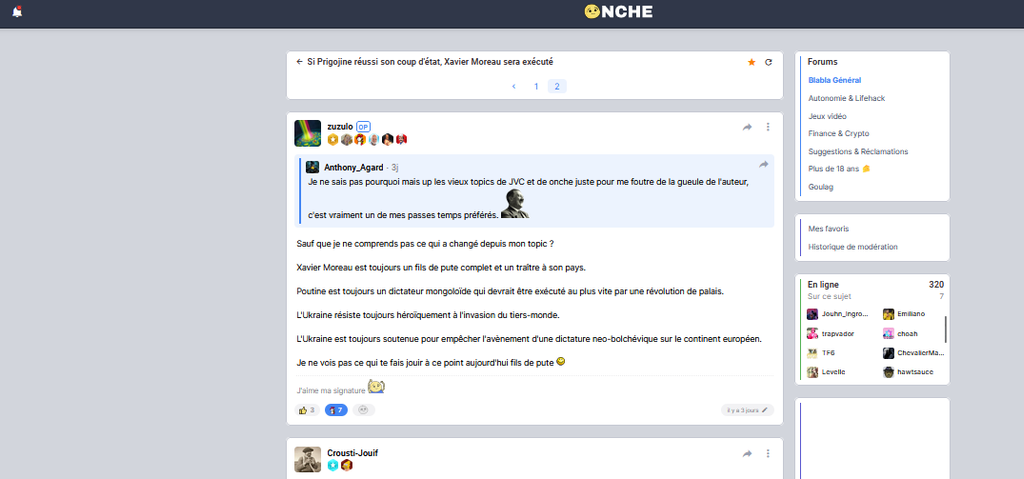Open Finance & Crypto forum
Image resolution: width=1024 pixels, height=479 pixels.
point(839,133)
